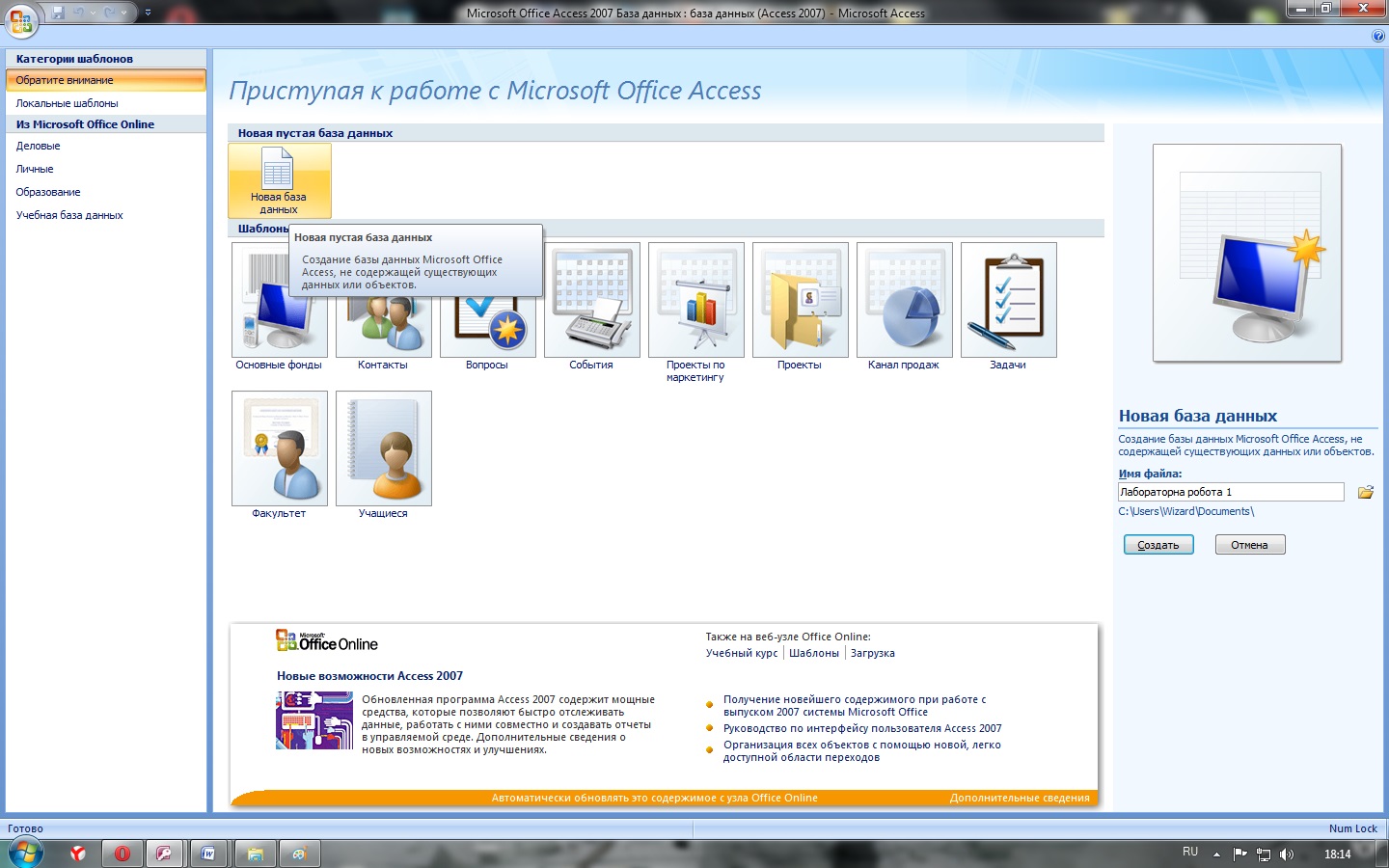
Task: Choose the События template
Action: [x=591, y=307]
